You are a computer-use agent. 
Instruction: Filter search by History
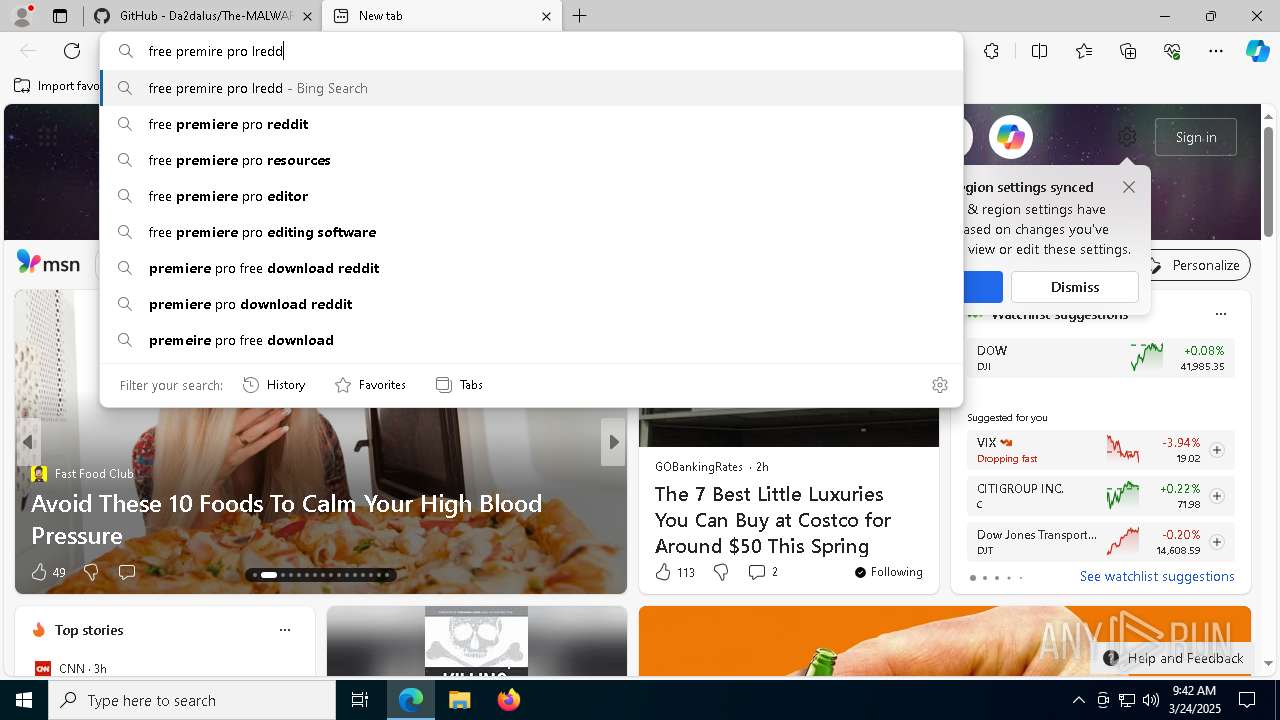274,385
